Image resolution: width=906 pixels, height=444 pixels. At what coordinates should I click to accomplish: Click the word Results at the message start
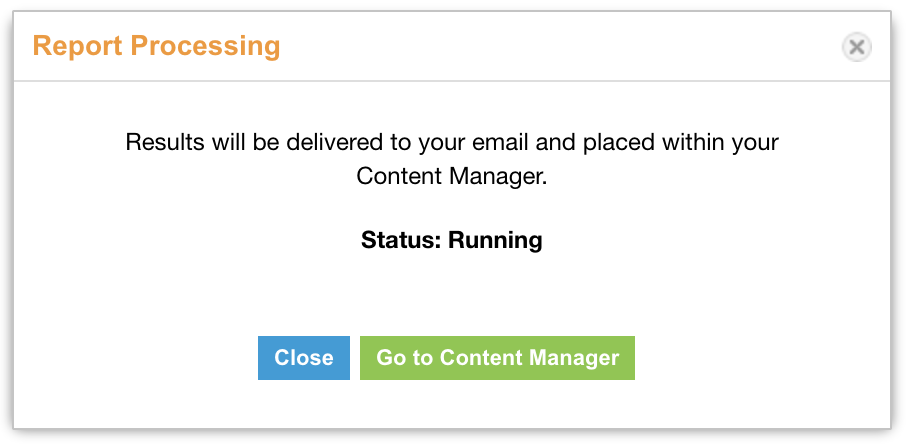point(165,142)
